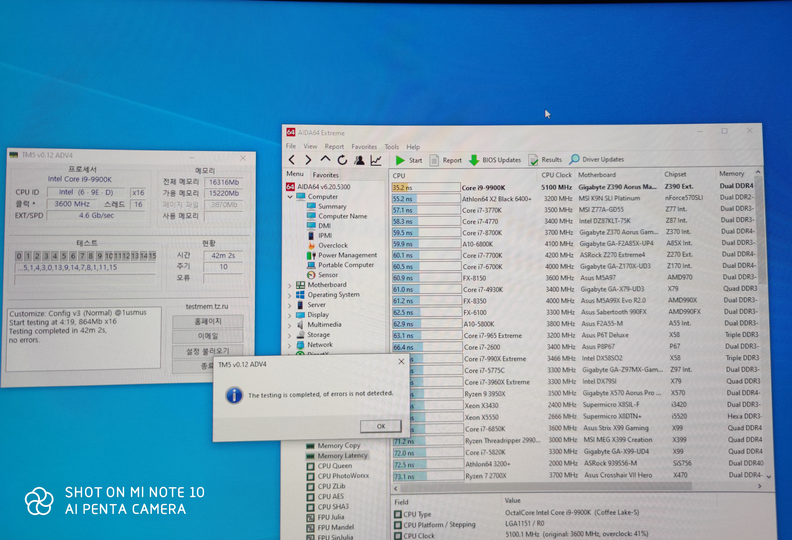Expand the Storage tree node
The width and height of the screenshot is (792, 540).
[290, 335]
